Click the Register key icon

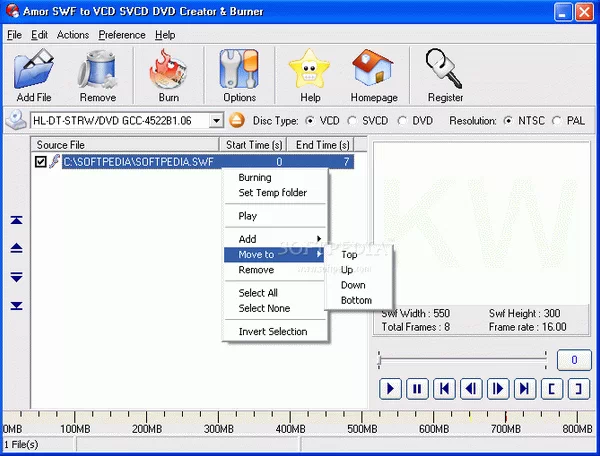point(444,69)
